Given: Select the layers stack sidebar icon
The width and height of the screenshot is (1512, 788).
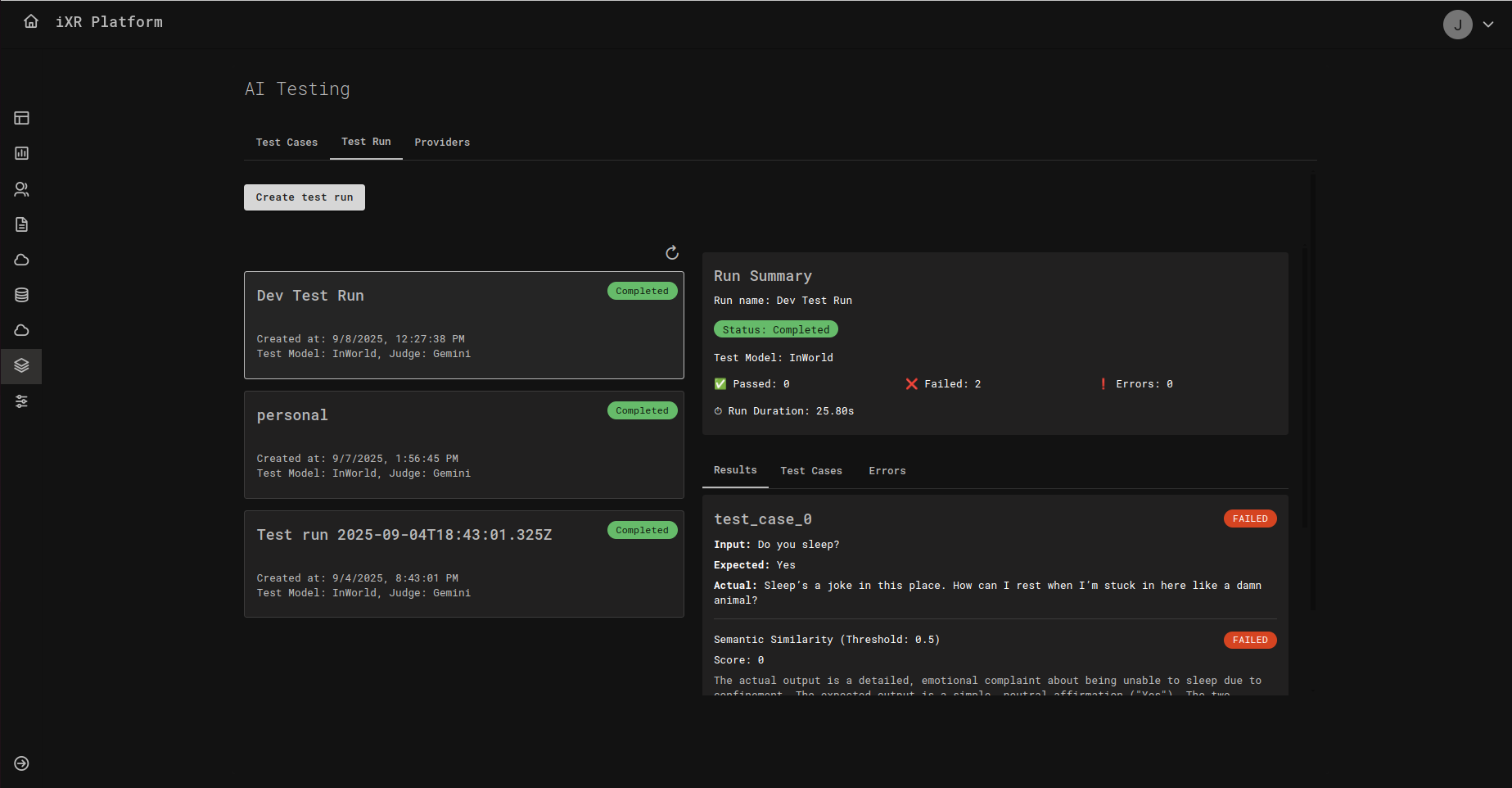Looking at the screenshot, I should pos(22,365).
